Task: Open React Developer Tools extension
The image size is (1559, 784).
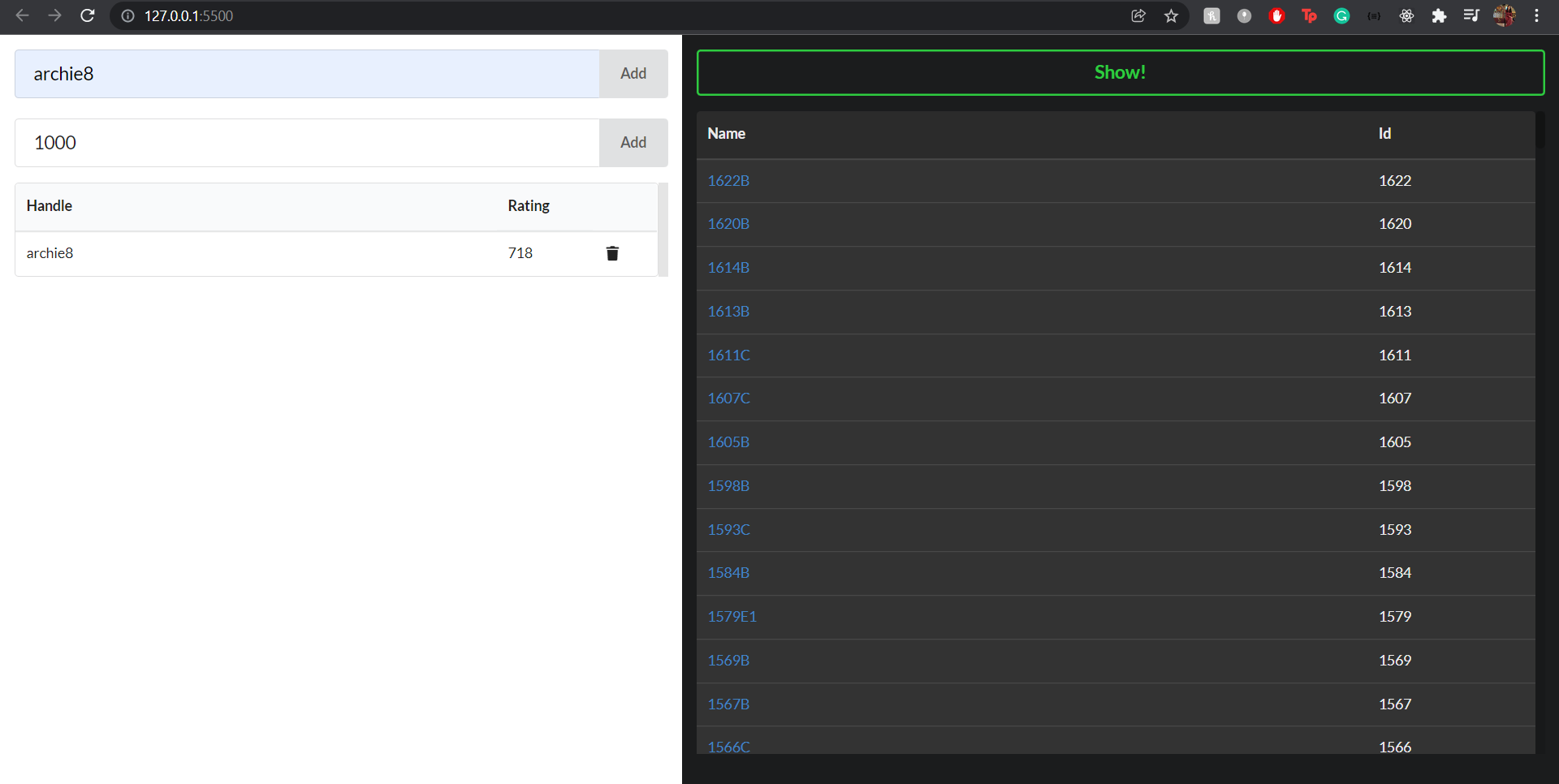Action: pyautogui.click(x=1406, y=15)
